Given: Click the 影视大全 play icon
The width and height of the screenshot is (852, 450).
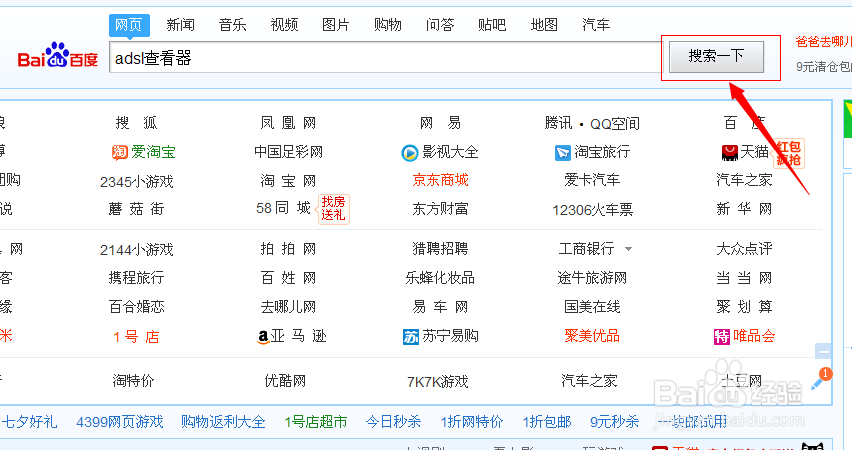Looking at the screenshot, I should 409,153.
